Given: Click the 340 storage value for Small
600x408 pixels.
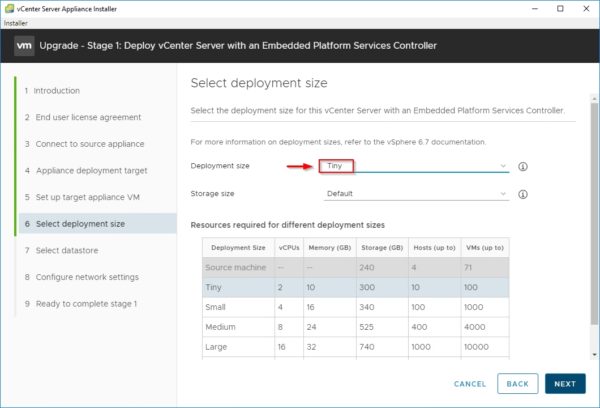Looking at the screenshot, I should (367, 307).
